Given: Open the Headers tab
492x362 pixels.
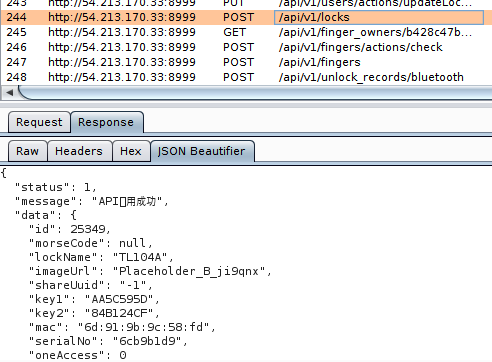Looking at the screenshot, I should (x=79, y=151).
